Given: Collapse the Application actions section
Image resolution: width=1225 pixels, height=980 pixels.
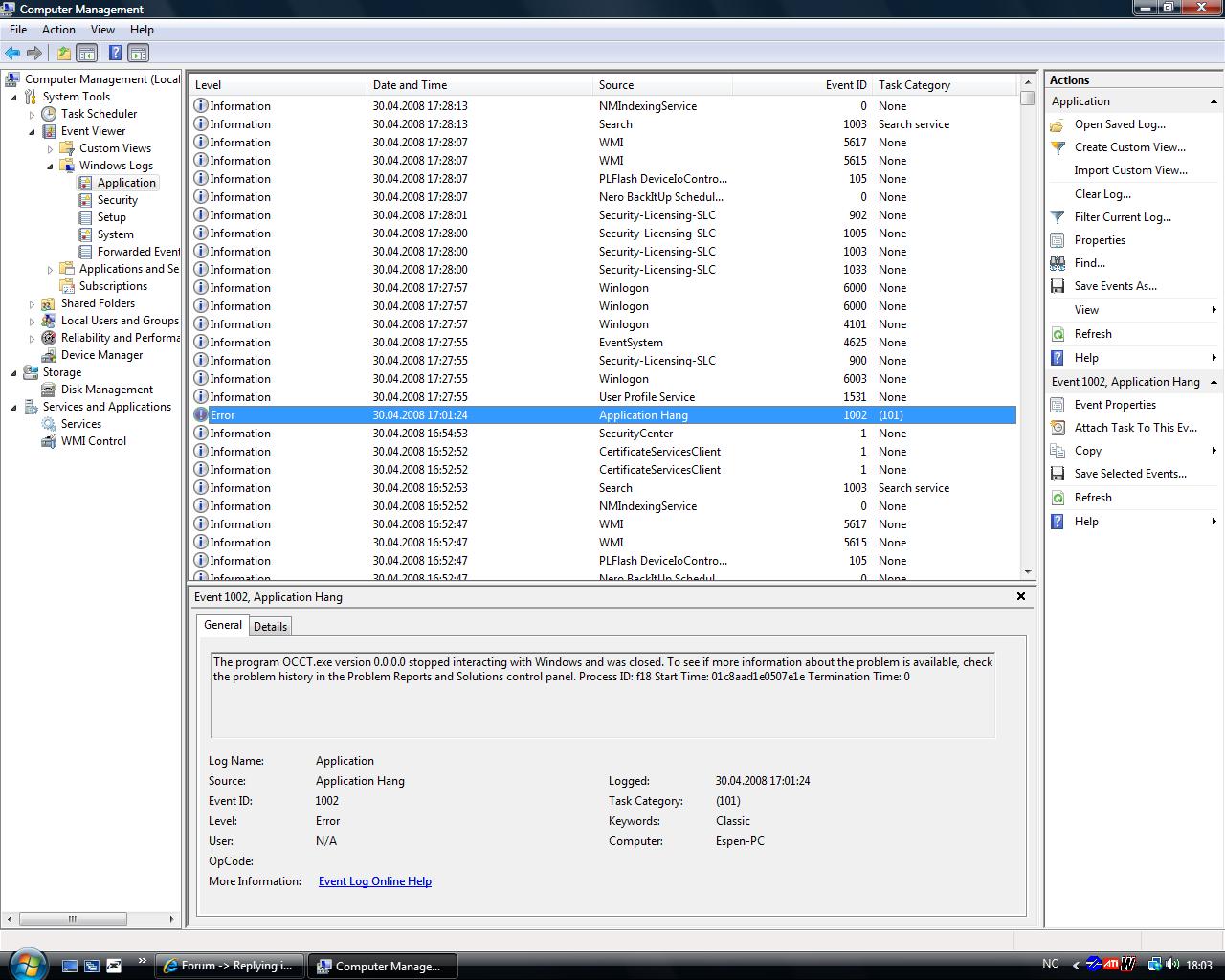Looking at the screenshot, I should (1214, 101).
